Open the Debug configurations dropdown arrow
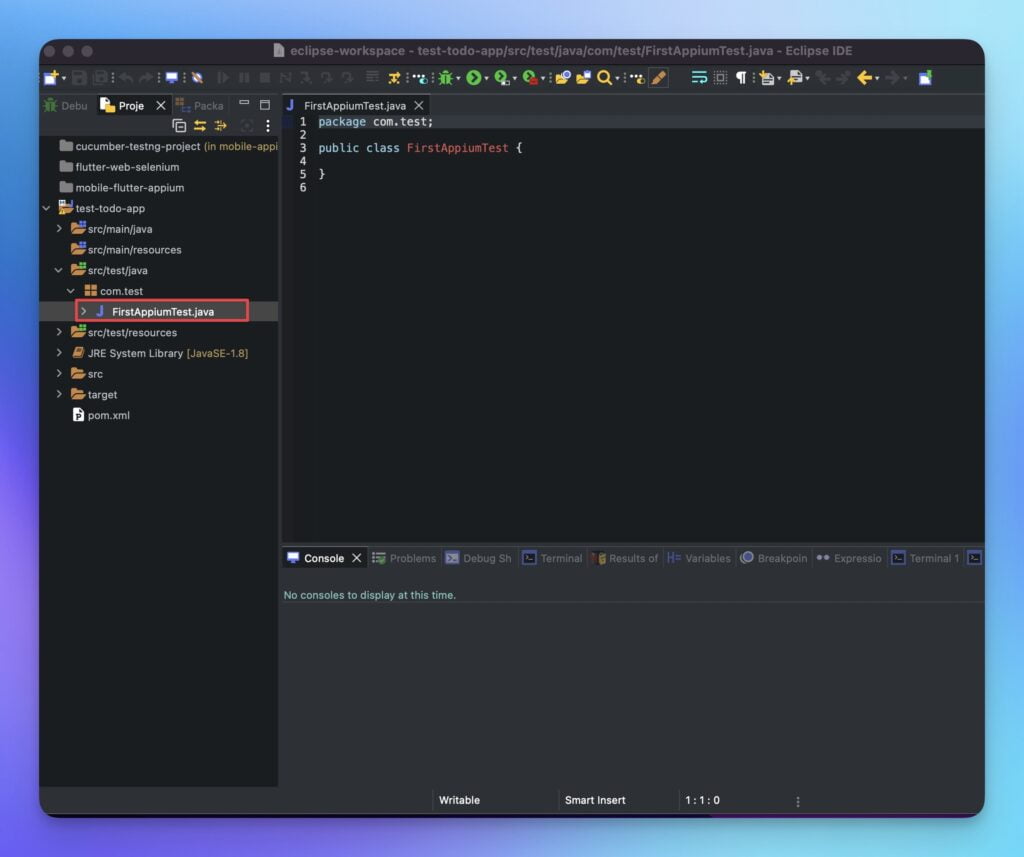 458,78
